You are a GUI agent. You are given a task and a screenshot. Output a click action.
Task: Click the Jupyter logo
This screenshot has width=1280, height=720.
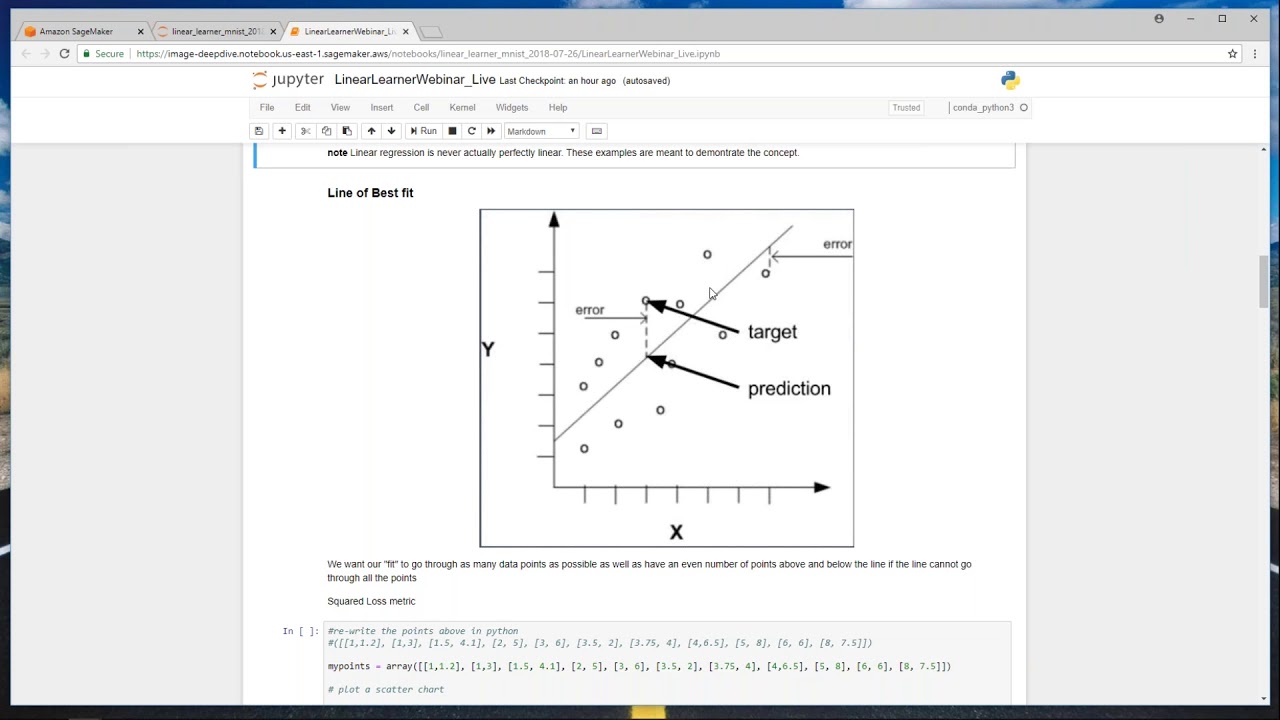point(289,80)
